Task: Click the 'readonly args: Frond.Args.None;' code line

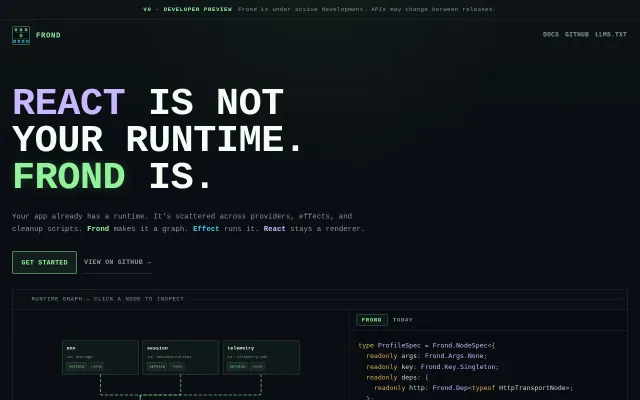Action: coord(427,356)
